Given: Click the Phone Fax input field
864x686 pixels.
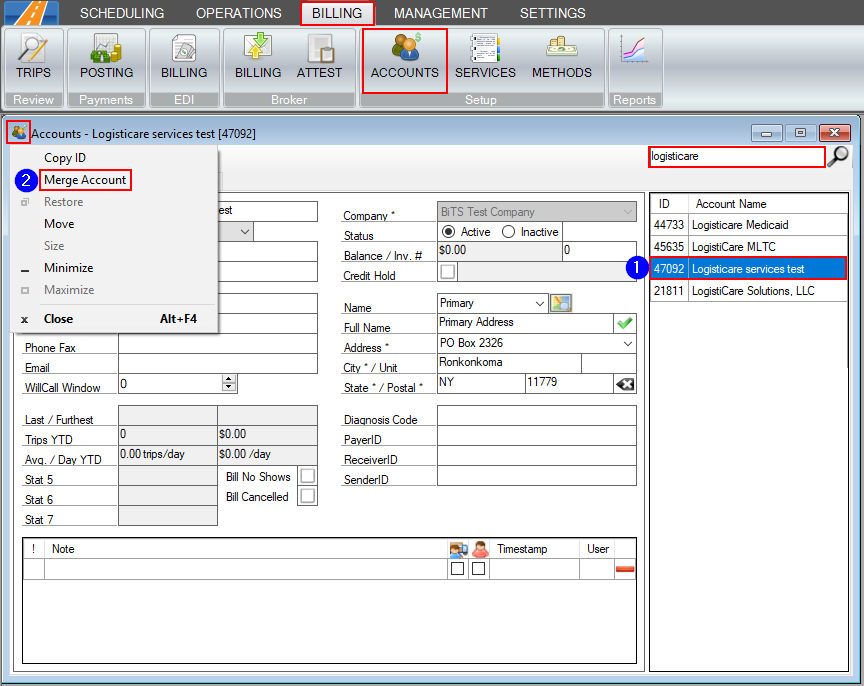Looking at the screenshot, I should pos(218,344).
